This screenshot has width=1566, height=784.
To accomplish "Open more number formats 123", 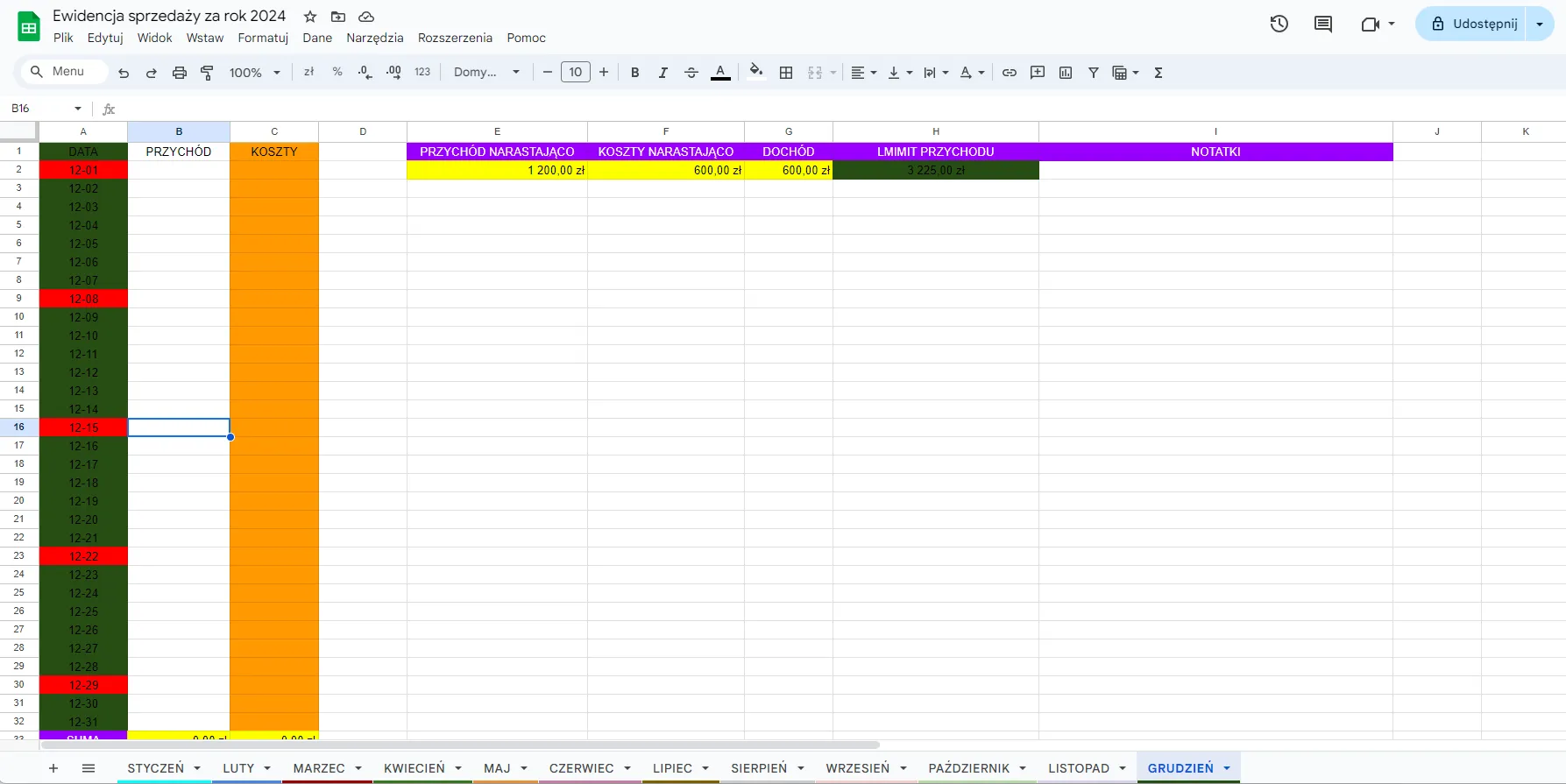I will (422, 72).
